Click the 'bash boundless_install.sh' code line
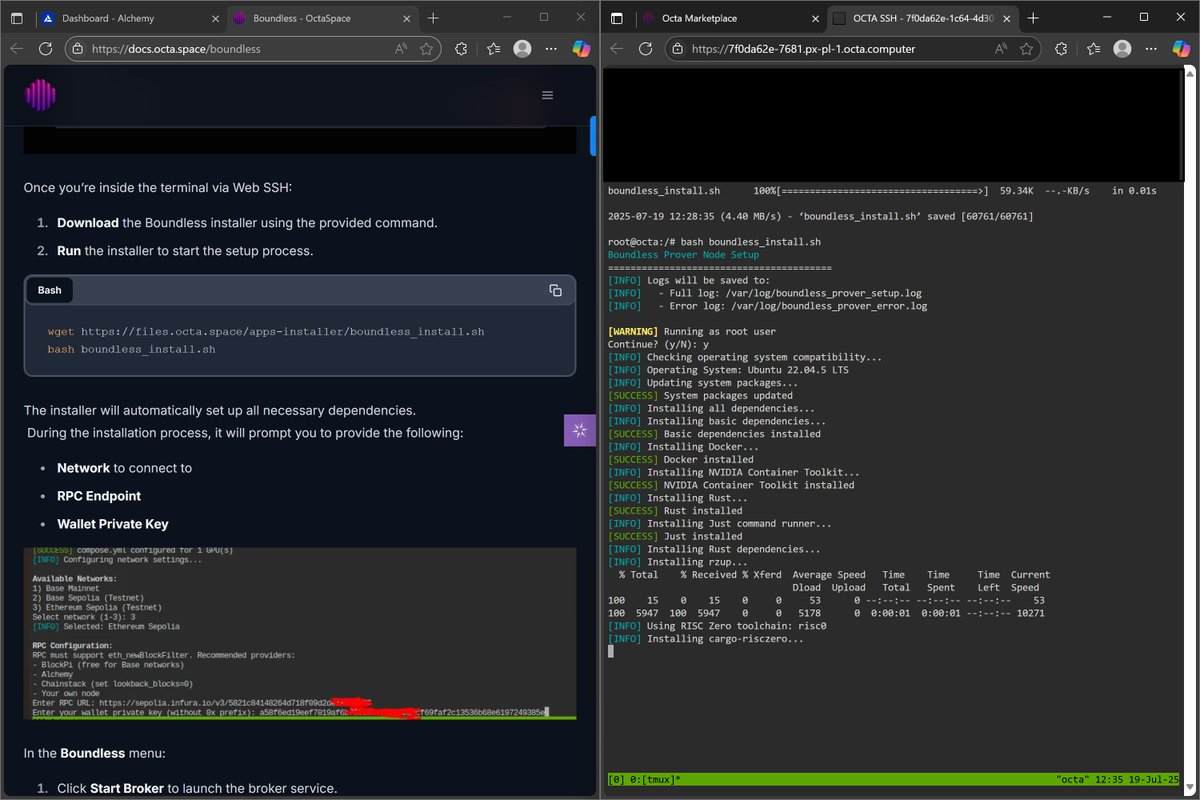Viewport: 1200px width, 800px height. [x=131, y=349]
